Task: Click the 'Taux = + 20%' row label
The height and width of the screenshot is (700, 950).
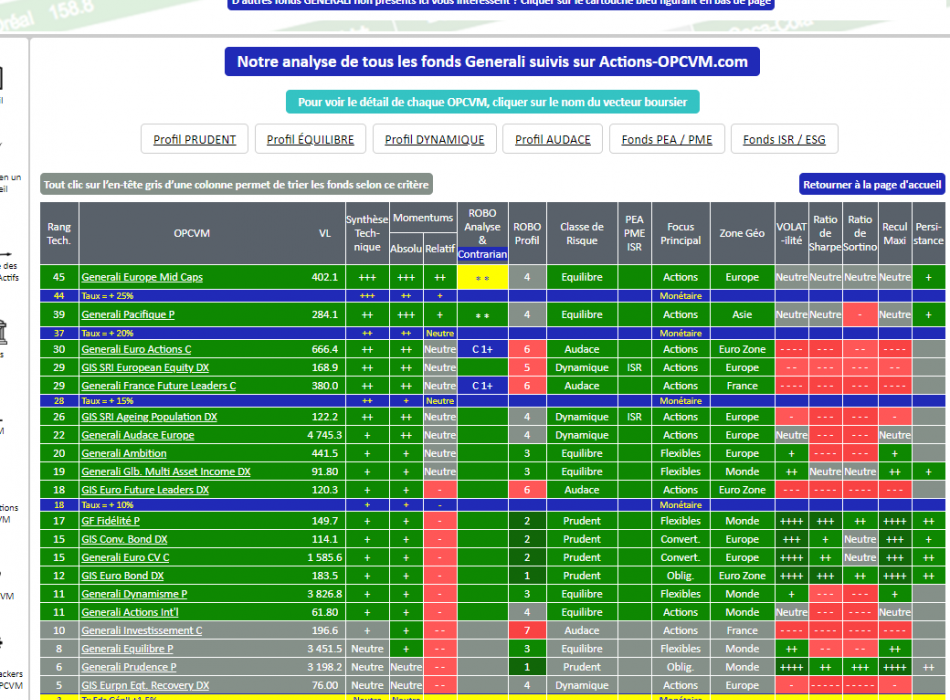Action: click(x=107, y=333)
